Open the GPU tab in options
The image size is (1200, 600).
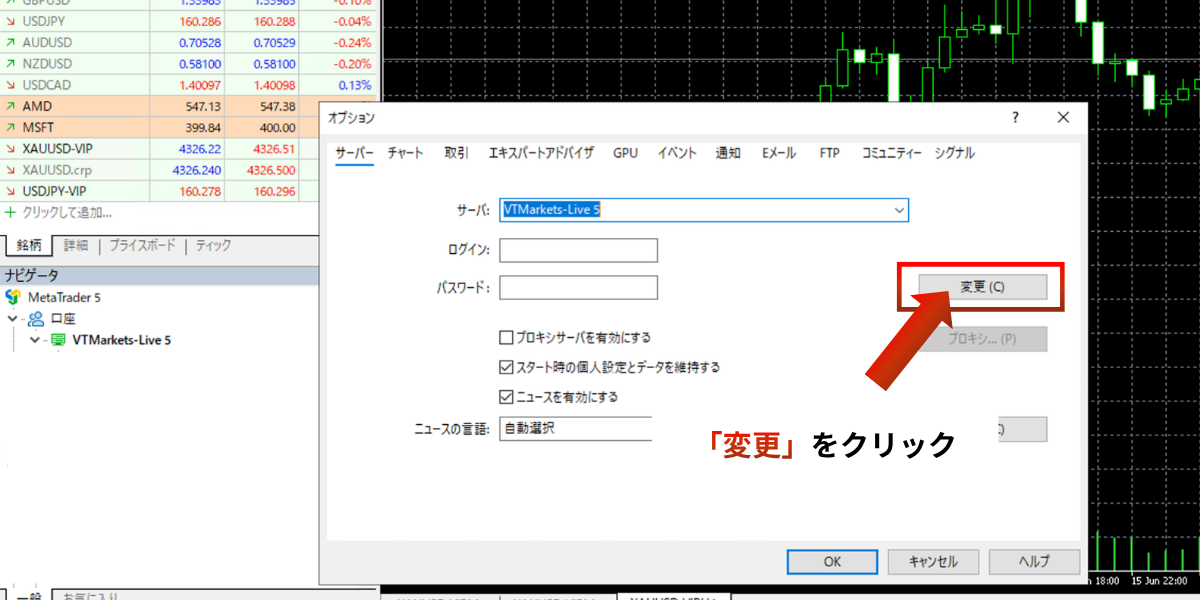625,153
